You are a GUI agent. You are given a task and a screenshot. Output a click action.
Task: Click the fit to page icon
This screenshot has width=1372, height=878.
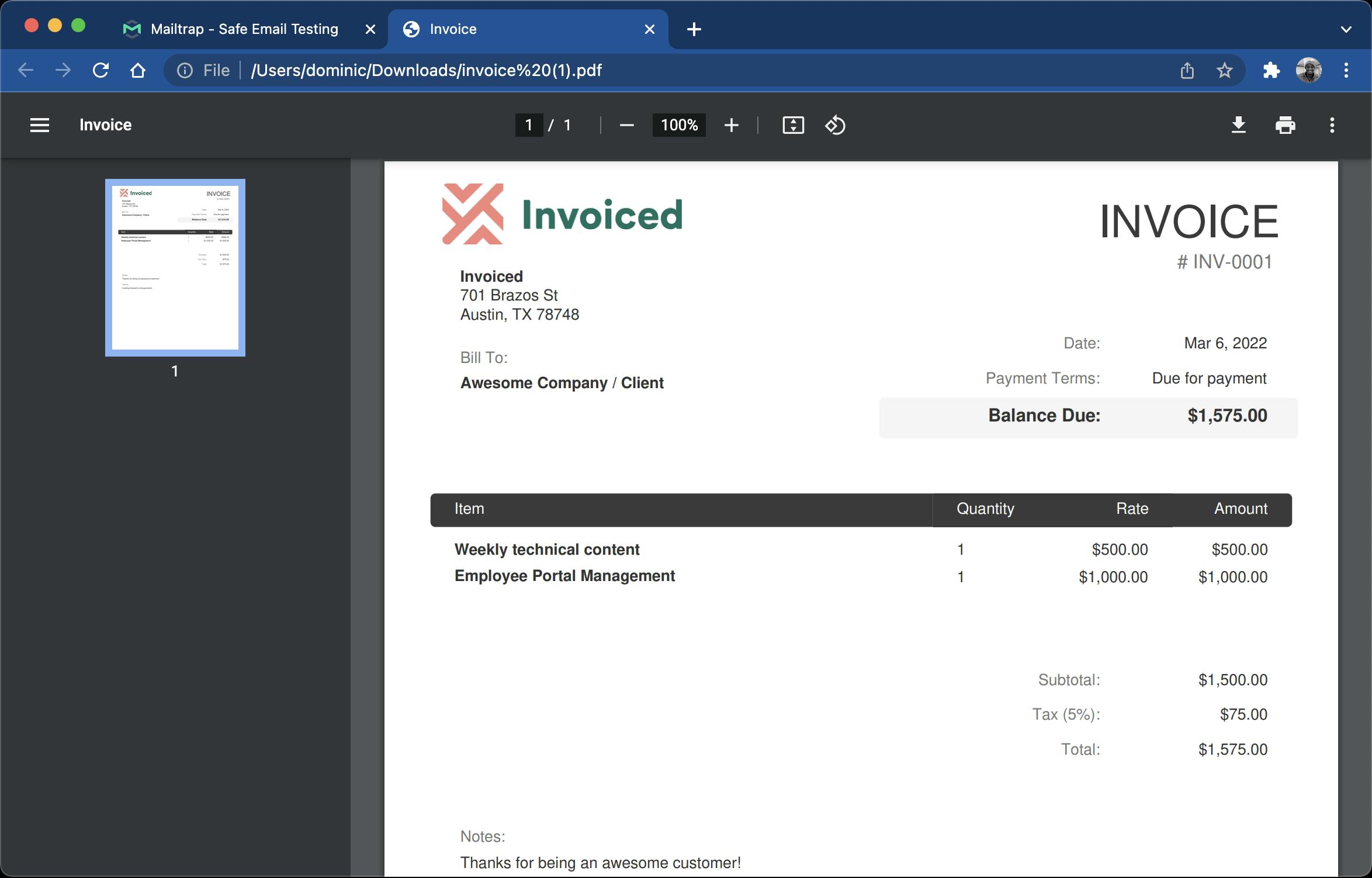pos(793,125)
